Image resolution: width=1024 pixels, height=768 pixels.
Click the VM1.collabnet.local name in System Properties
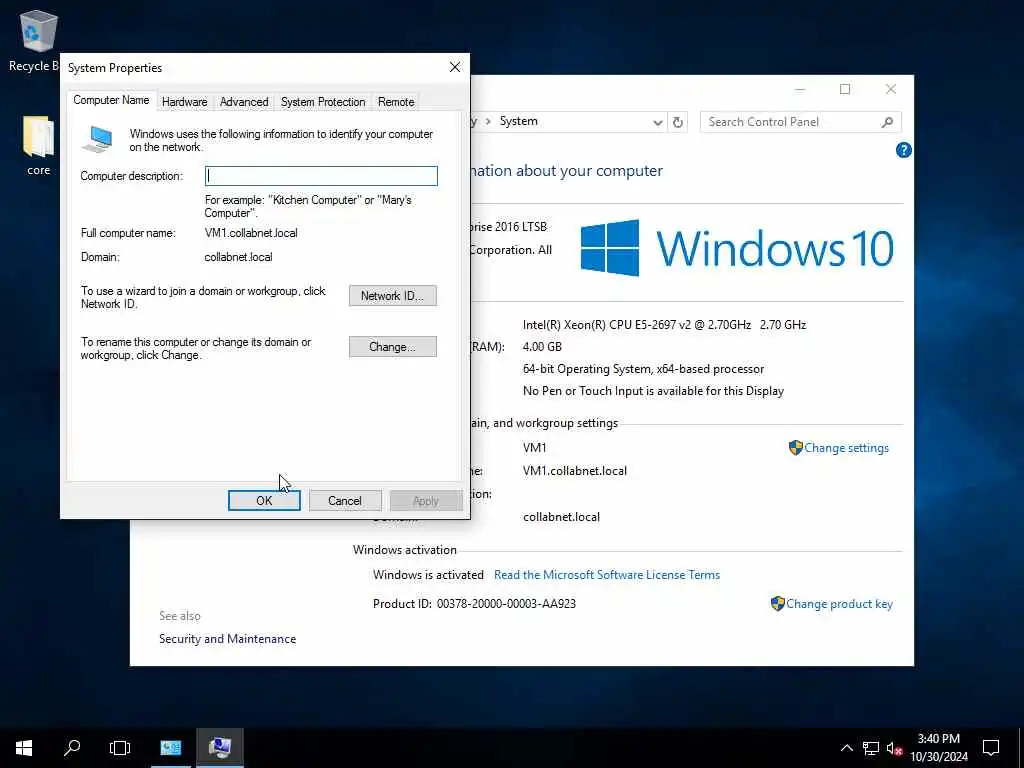[x=251, y=233]
